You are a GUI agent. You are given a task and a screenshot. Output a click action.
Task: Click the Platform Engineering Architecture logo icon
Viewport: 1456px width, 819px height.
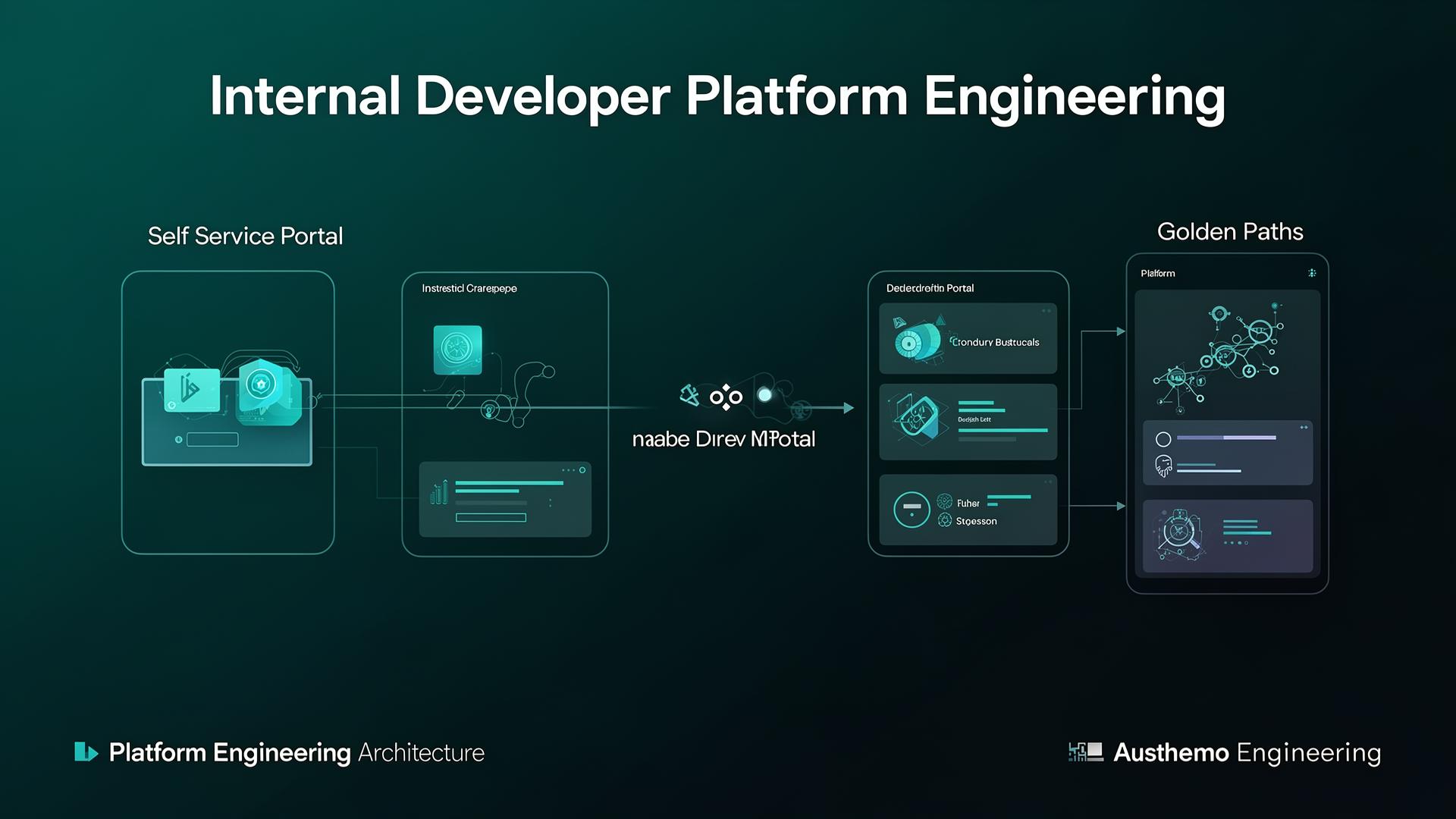tap(86, 752)
